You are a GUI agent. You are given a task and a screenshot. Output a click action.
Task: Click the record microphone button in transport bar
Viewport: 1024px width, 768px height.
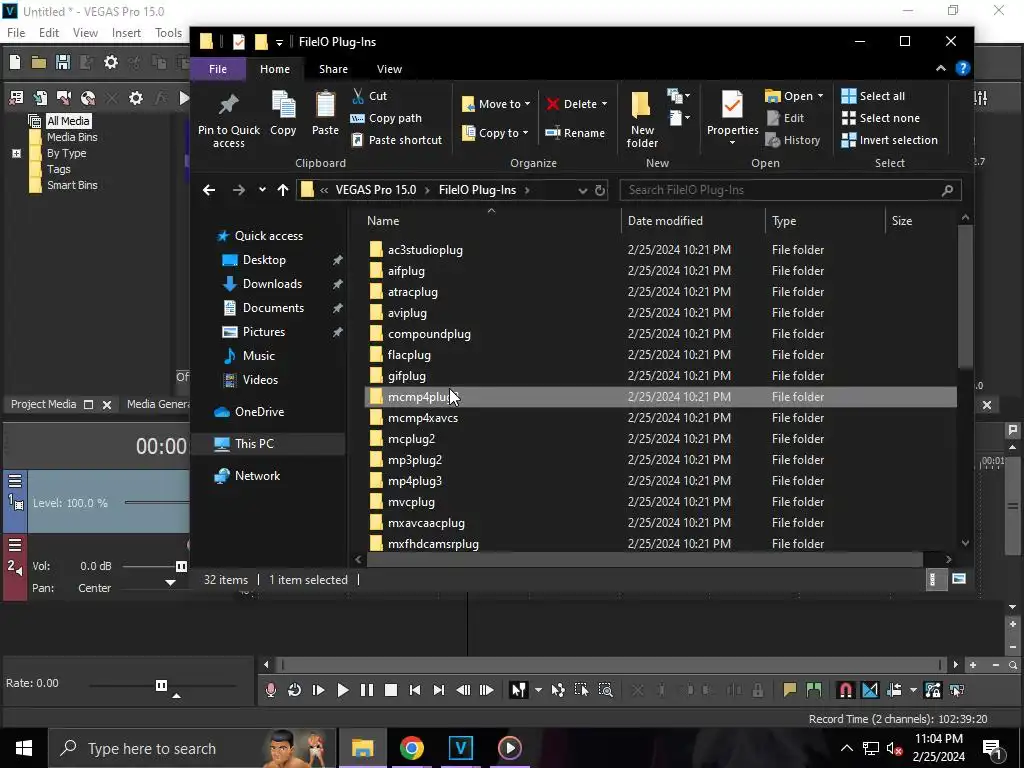pyautogui.click(x=270, y=690)
